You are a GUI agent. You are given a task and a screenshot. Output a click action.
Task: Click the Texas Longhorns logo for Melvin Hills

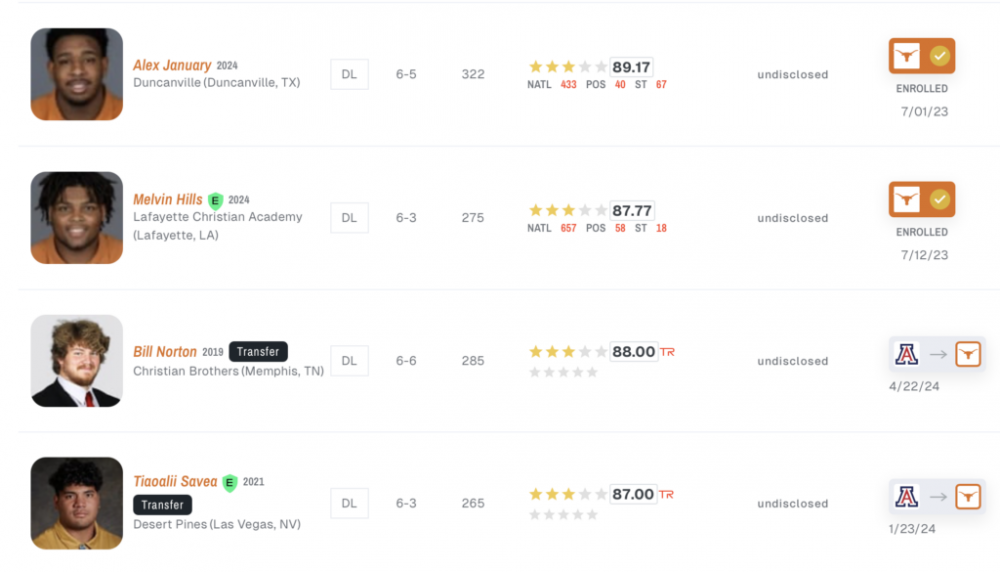(907, 200)
